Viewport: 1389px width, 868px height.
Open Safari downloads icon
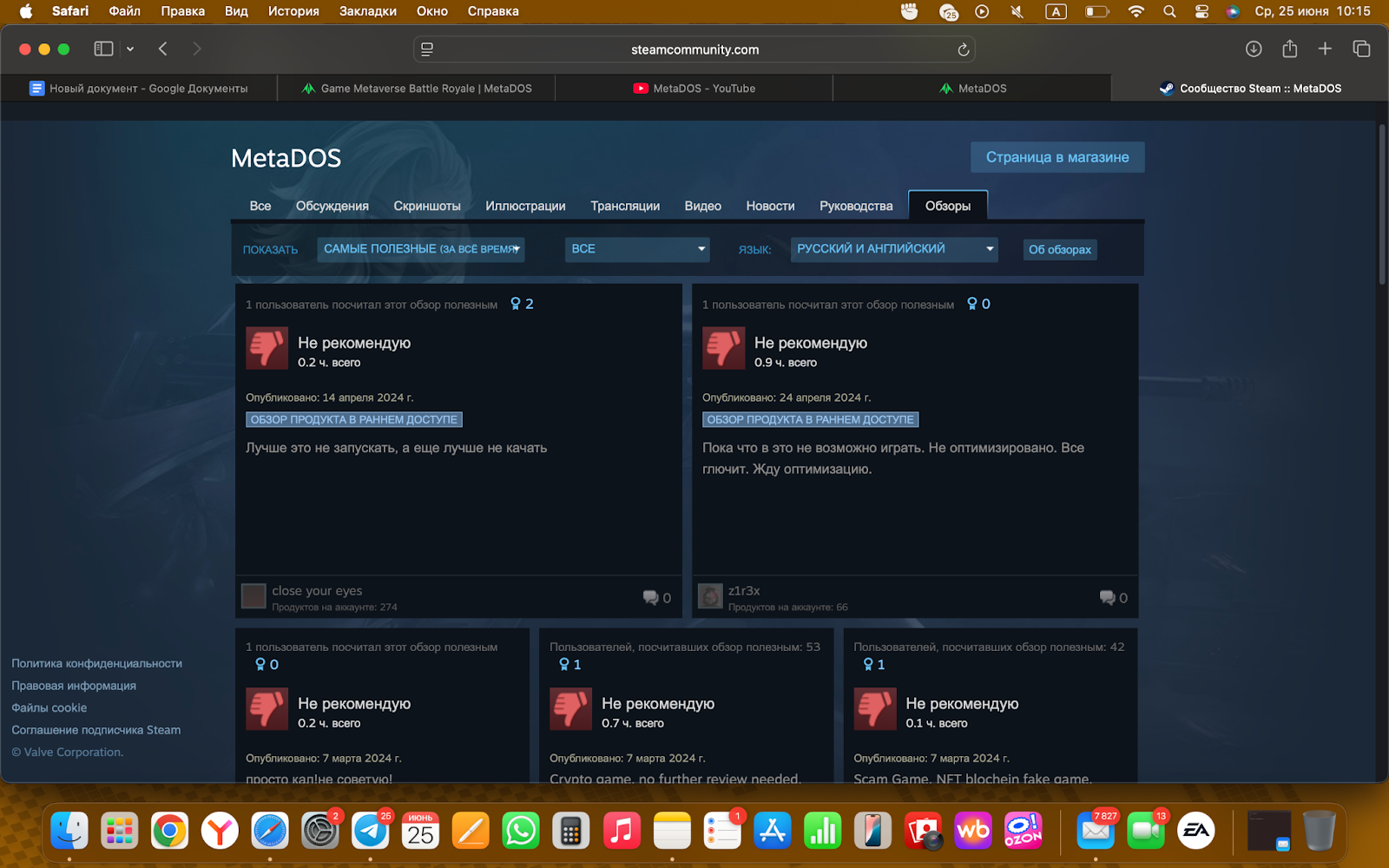[1254, 49]
